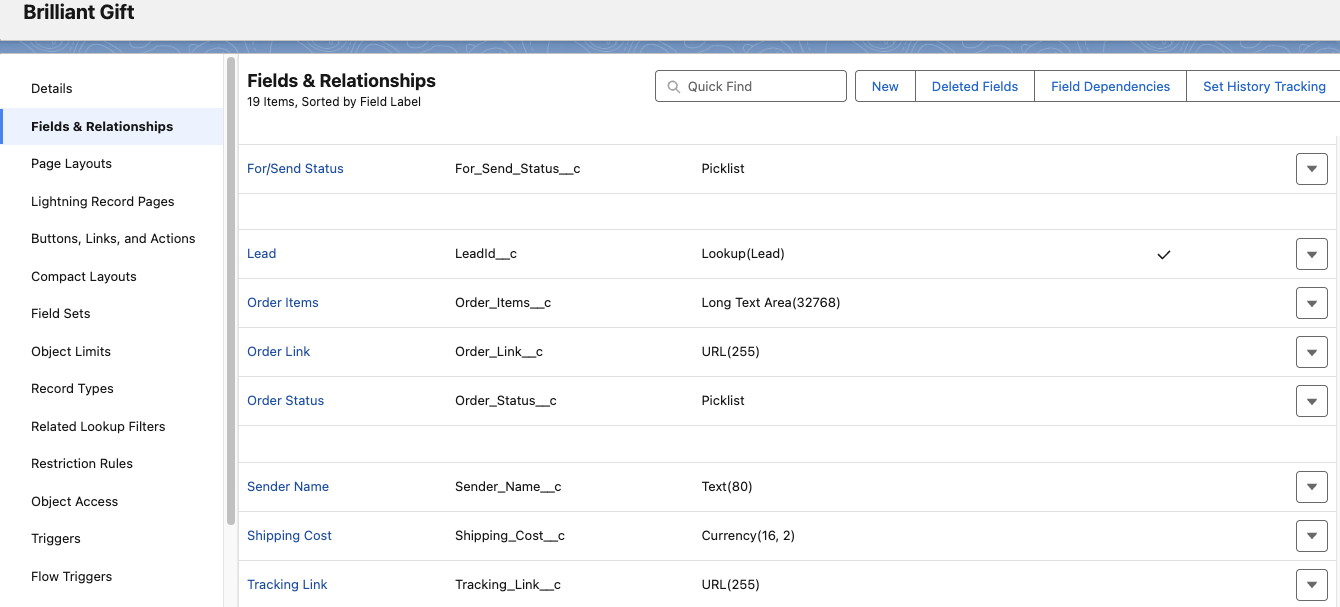The image size is (1340, 607).
Task: Open row action menu for Order Link
Action: pos(1311,352)
